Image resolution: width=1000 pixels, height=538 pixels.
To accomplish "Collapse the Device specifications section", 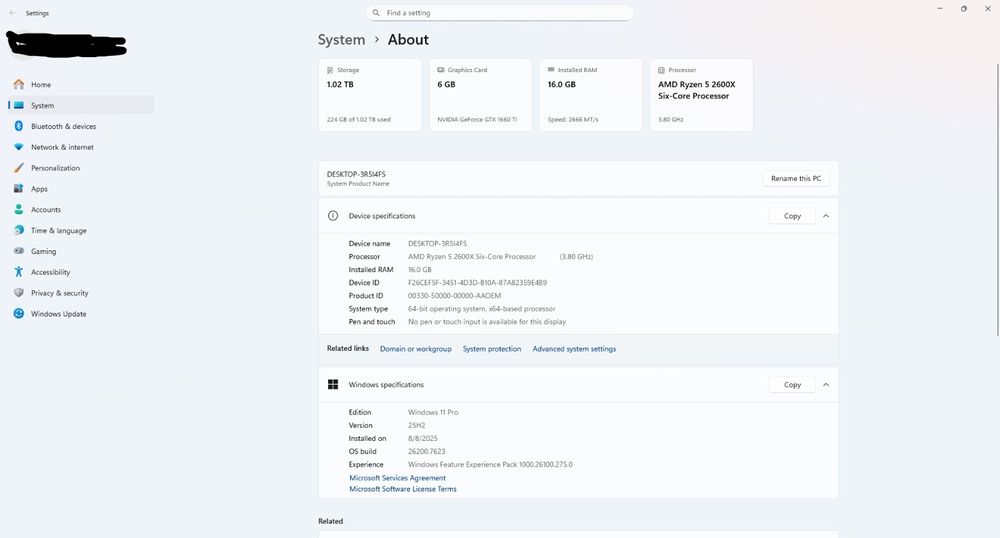I will pyautogui.click(x=826, y=216).
